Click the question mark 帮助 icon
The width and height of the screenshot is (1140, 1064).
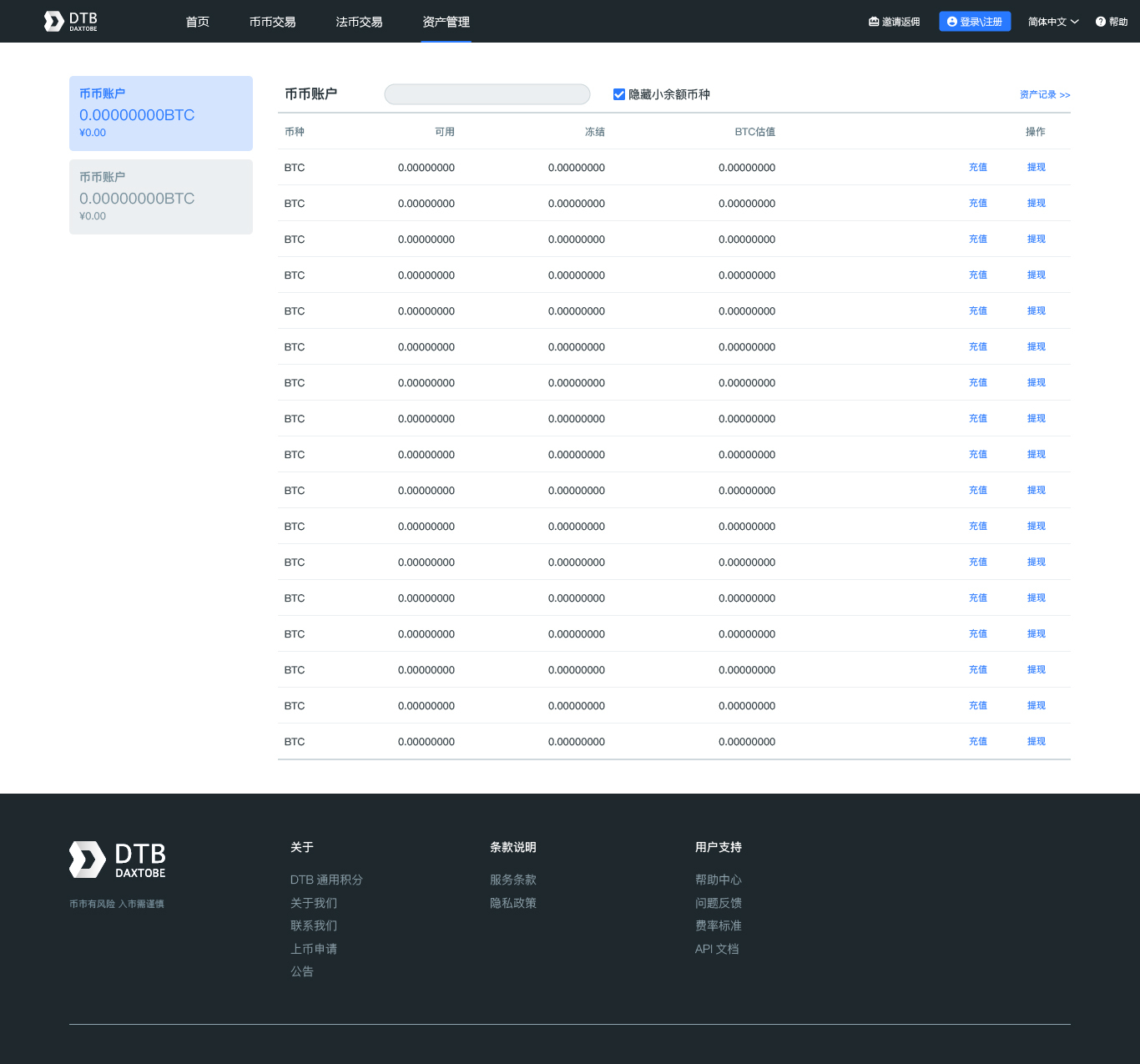click(1101, 22)
